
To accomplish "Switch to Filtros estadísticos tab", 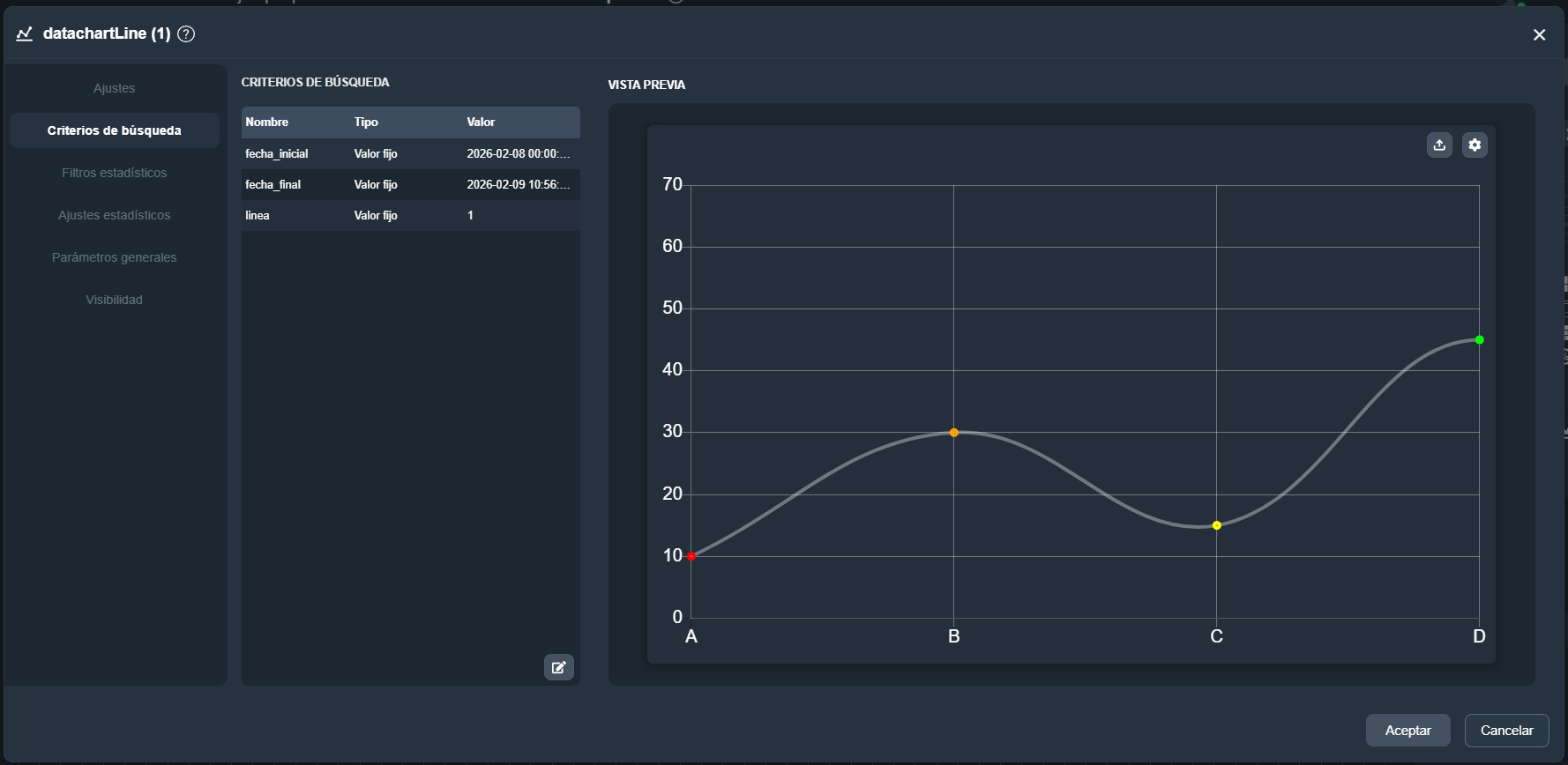I will click(114, 173).
